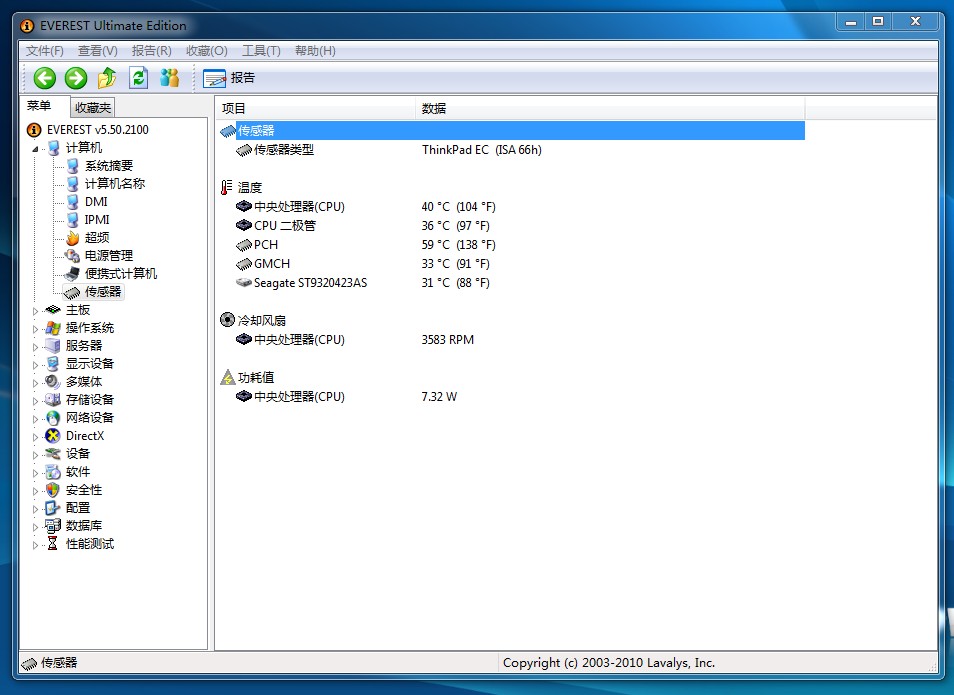This screenshot has width=954, height=695.
Task: Expand the 安全性 tree node
Action: click(35, 491)
